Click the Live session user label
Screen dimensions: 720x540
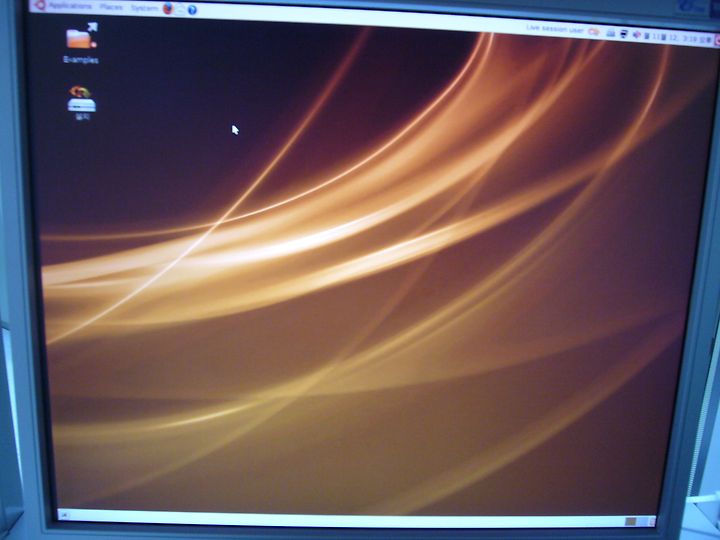pyautogui.click(x=555, y=29)
